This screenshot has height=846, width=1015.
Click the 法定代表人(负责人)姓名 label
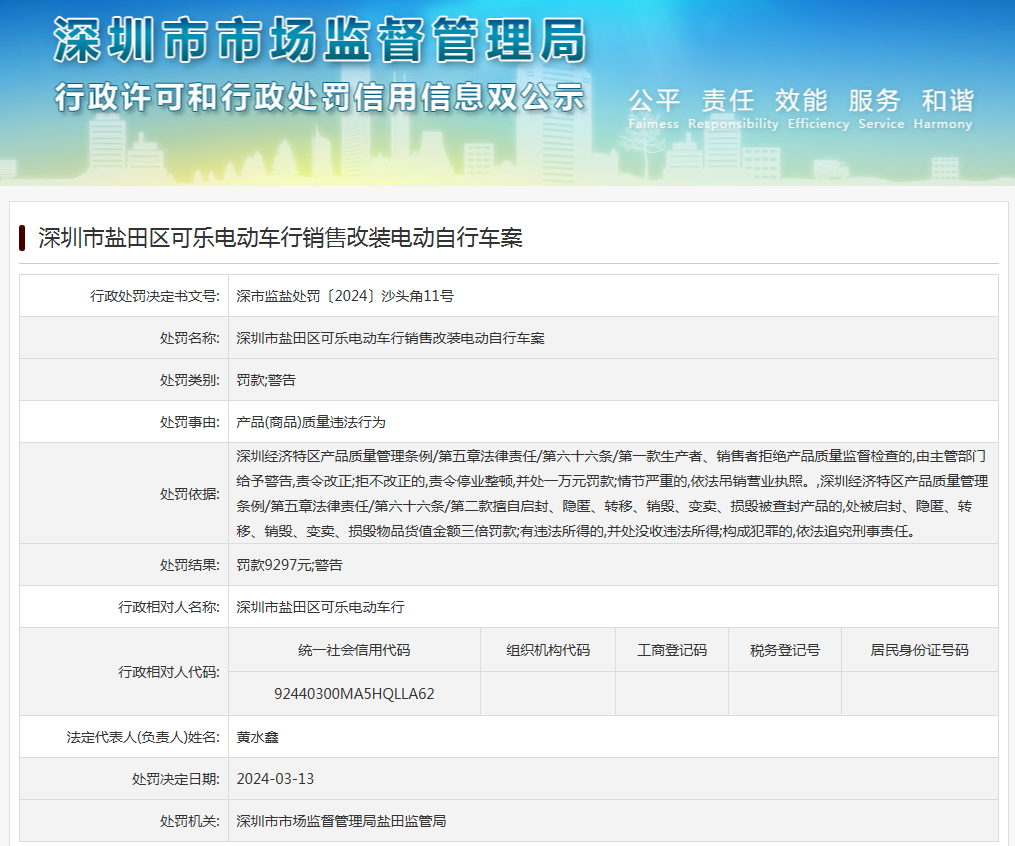click(143, 737)
